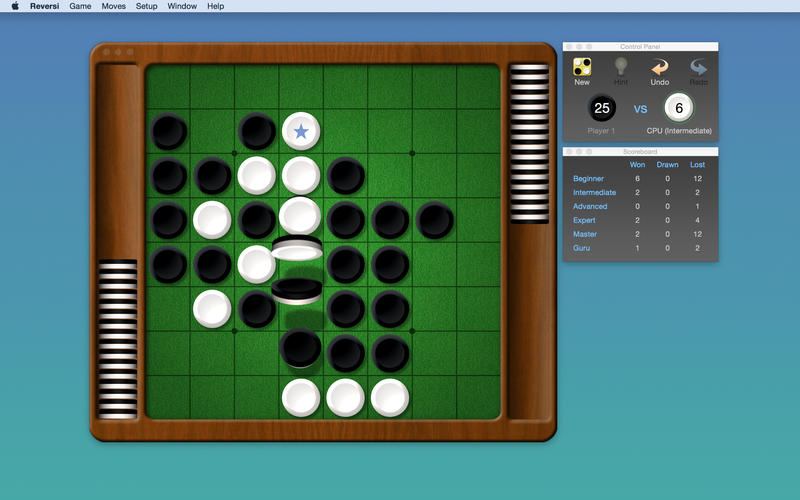The height and width of the screenshot is (500, 800).
Task: Open the Help menu
Action: coord(215,6)
